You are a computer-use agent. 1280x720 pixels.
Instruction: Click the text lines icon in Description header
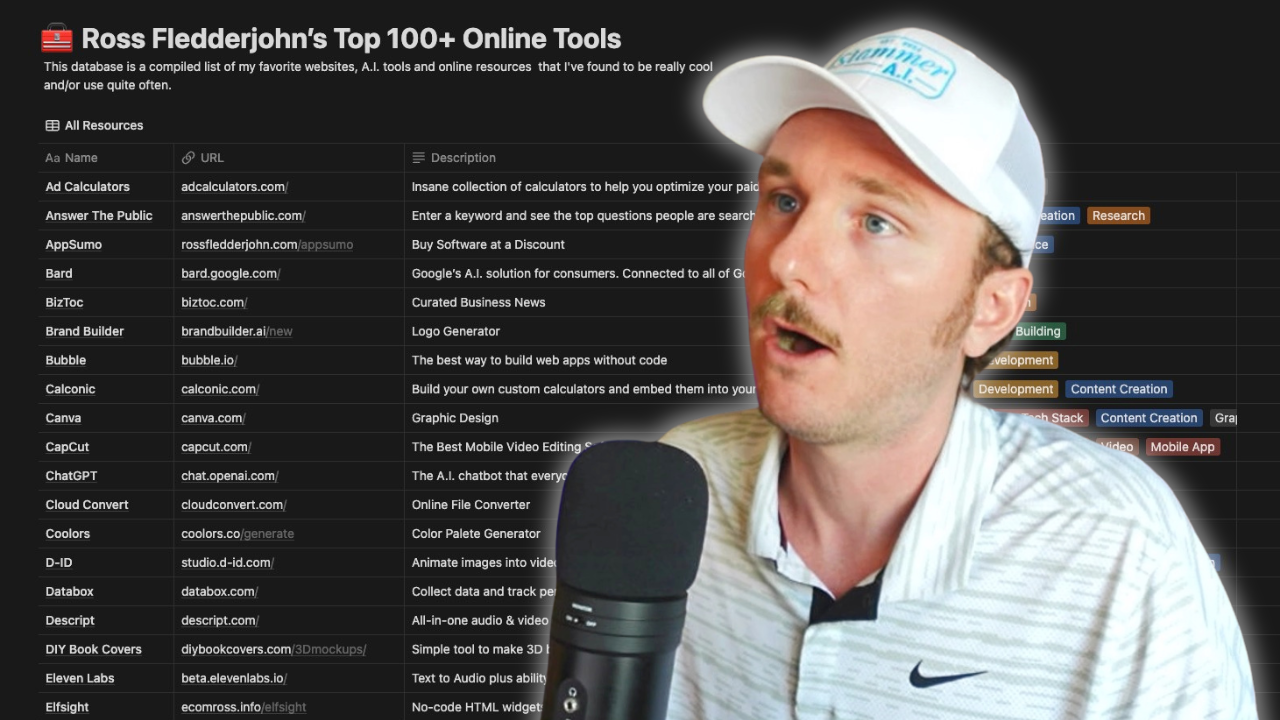pyautogui.click(x=417, y=157)
